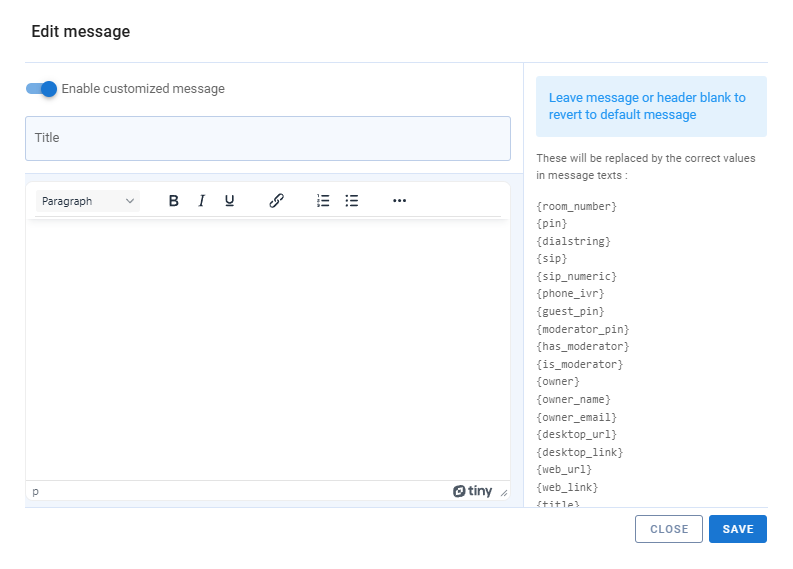Click the {owner_email} placeholder text
This screenshot has width=793, height=569.
click(577, 417)
